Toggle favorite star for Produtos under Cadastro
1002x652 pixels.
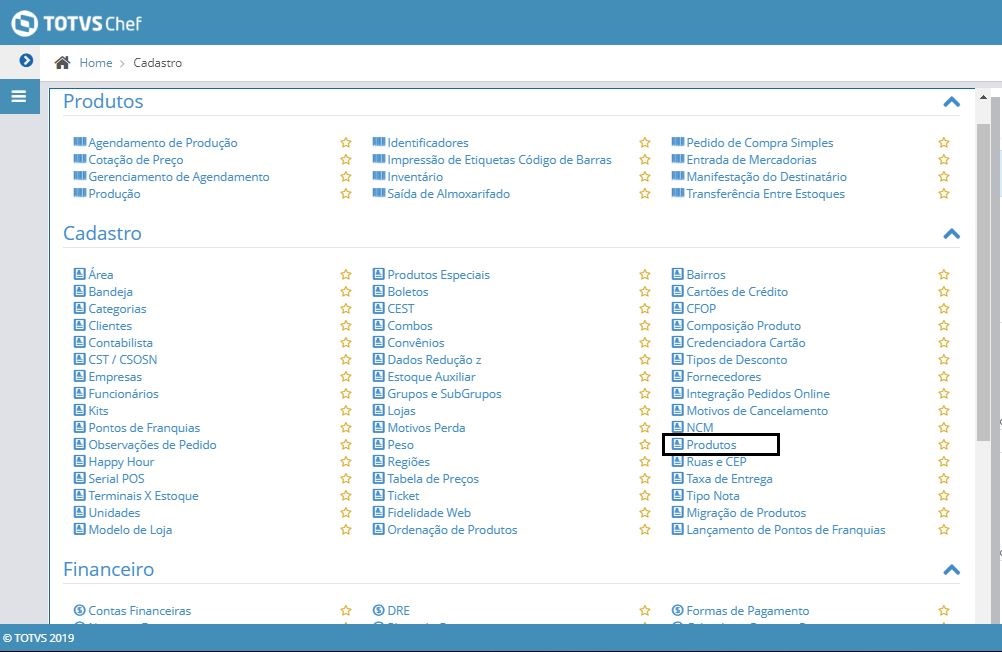tap(944, 444)
